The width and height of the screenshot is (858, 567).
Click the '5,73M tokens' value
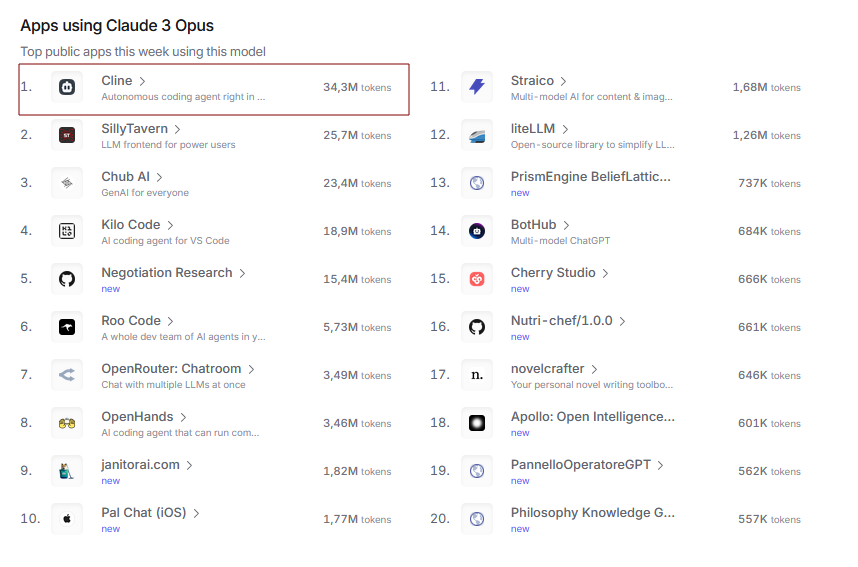pos(357,327)
